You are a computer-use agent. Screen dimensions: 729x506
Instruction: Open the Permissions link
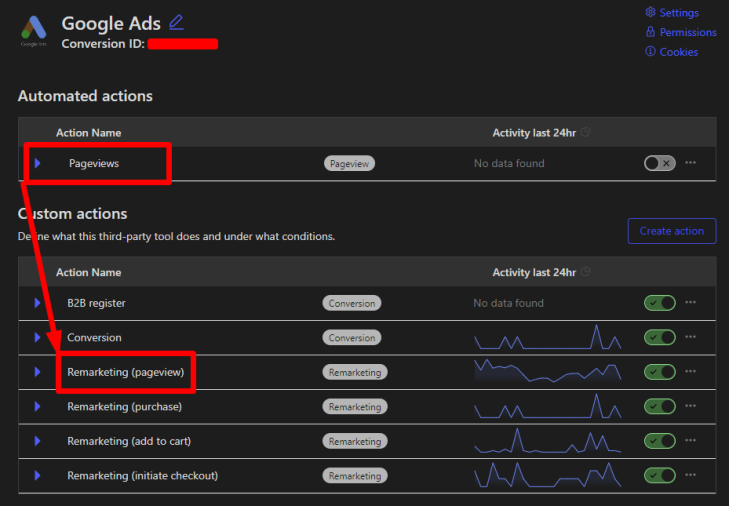687,32
